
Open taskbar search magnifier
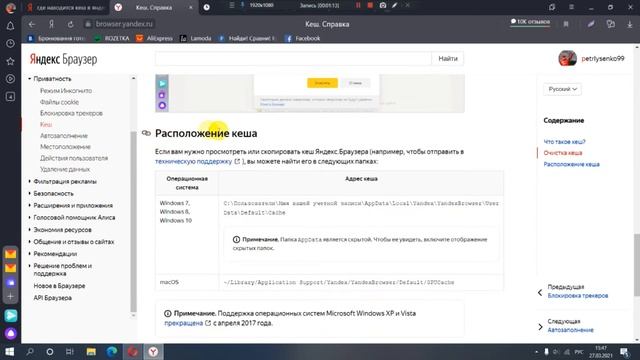coord(30,351)
